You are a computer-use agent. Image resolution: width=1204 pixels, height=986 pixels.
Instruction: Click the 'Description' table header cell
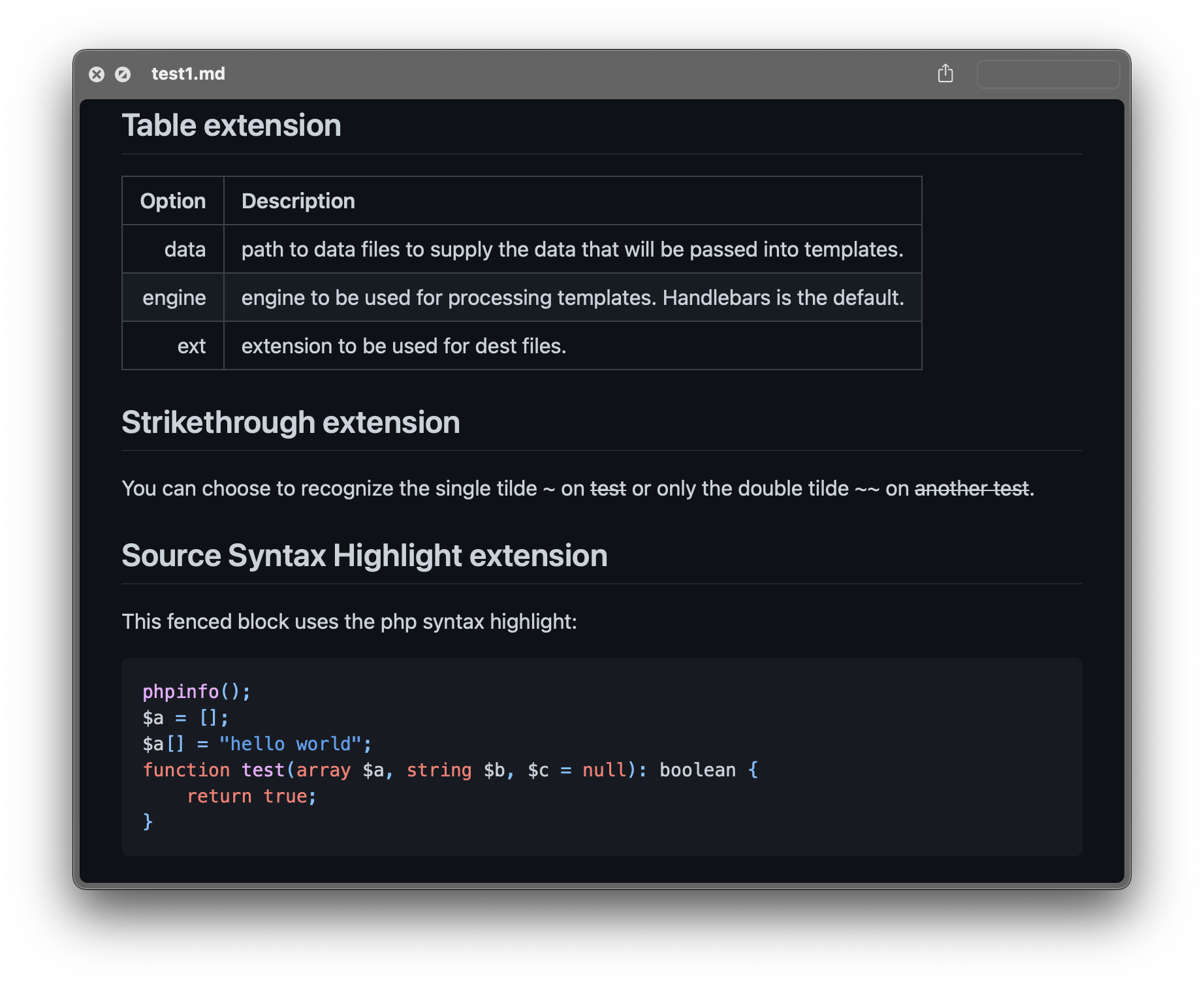[573, 201]
